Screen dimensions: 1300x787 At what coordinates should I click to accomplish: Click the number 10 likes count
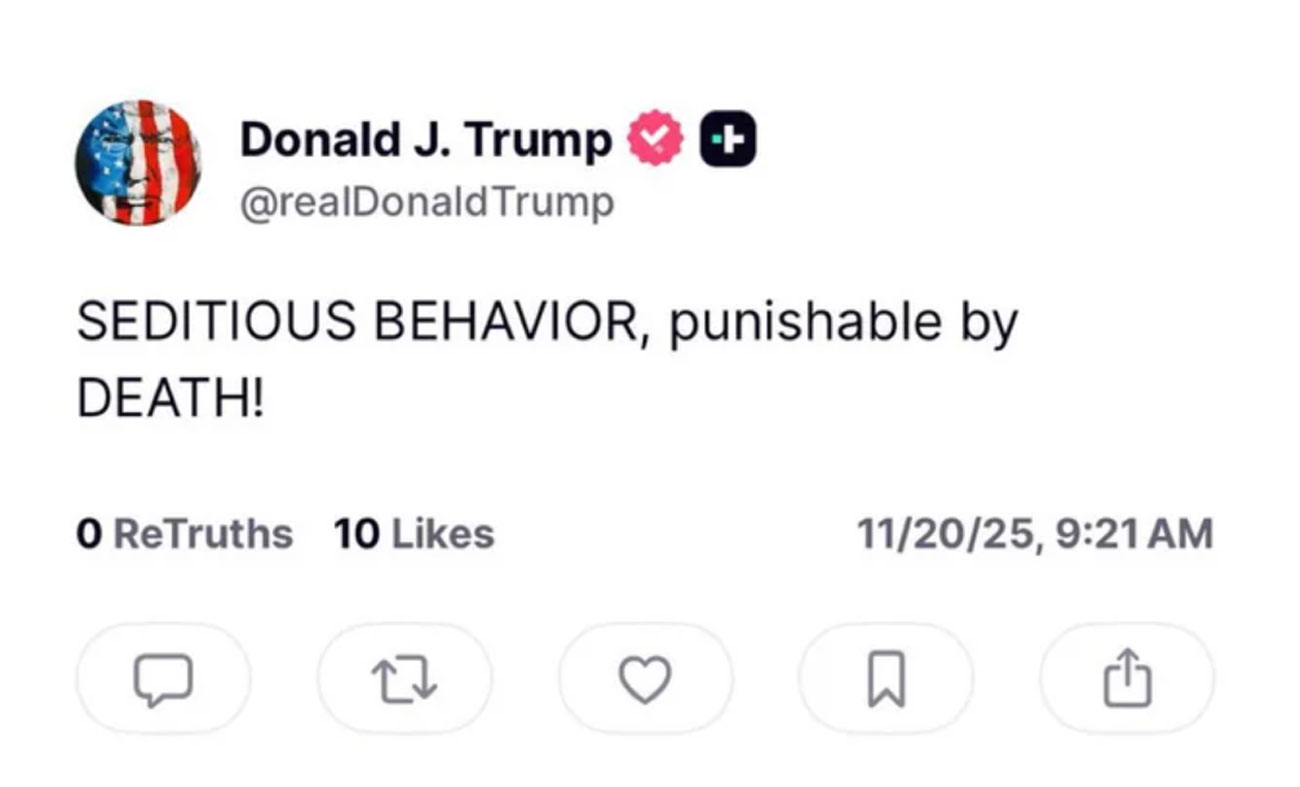coord(356,534)
